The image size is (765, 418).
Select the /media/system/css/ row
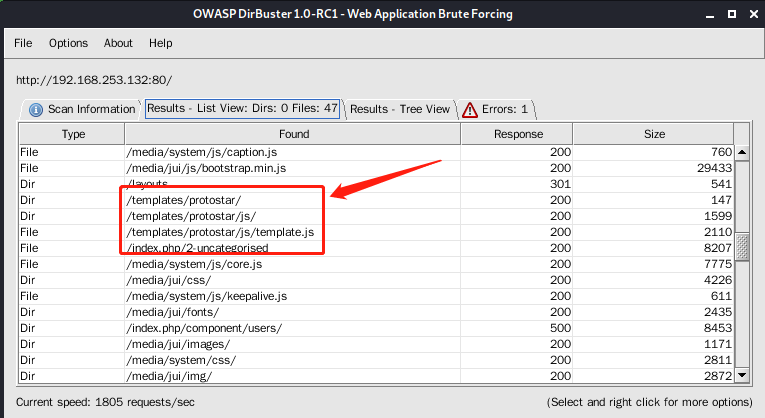pyautogui.click(x=377, y=360)
